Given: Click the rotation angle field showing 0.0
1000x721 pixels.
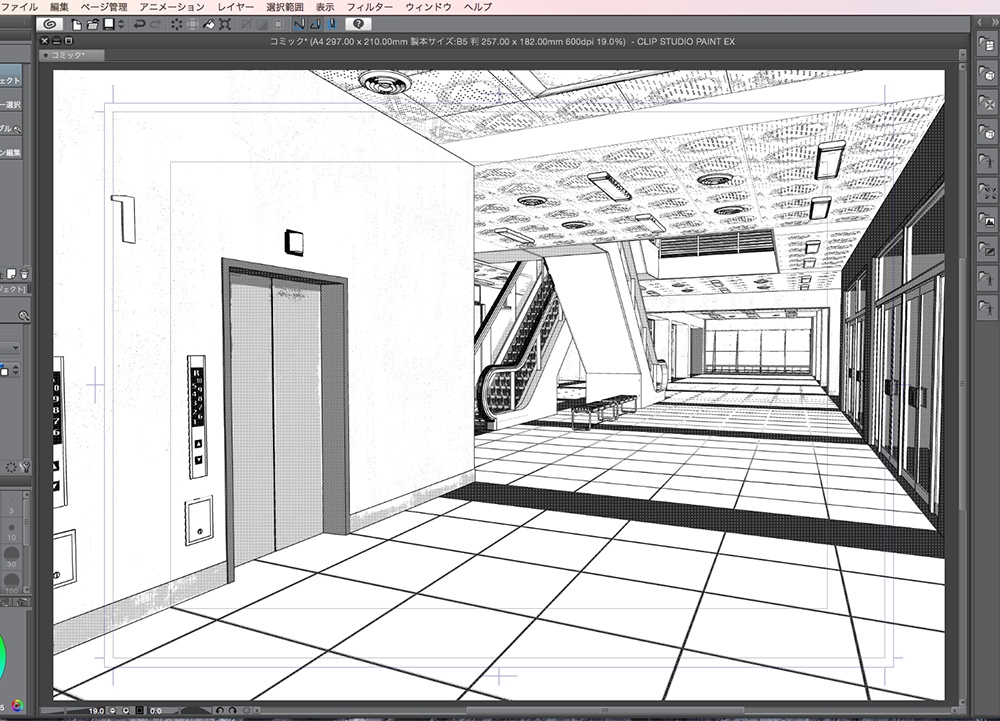Looking at the screenshot, I should (x=156, y=710).
